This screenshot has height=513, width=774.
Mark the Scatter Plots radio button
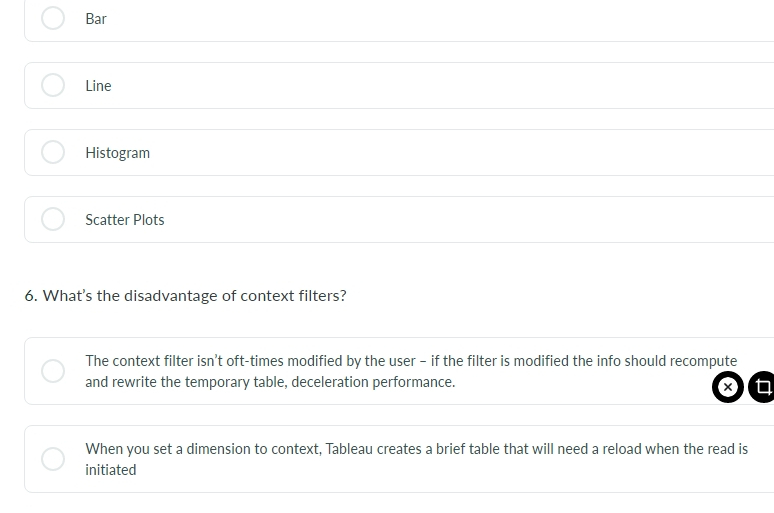click(x=53, y=219)
